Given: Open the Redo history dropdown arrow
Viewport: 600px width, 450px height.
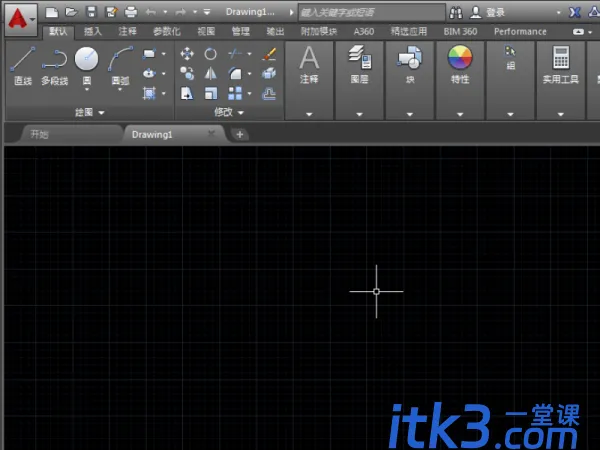Looking at the screenshot, I should pos(195,12).
